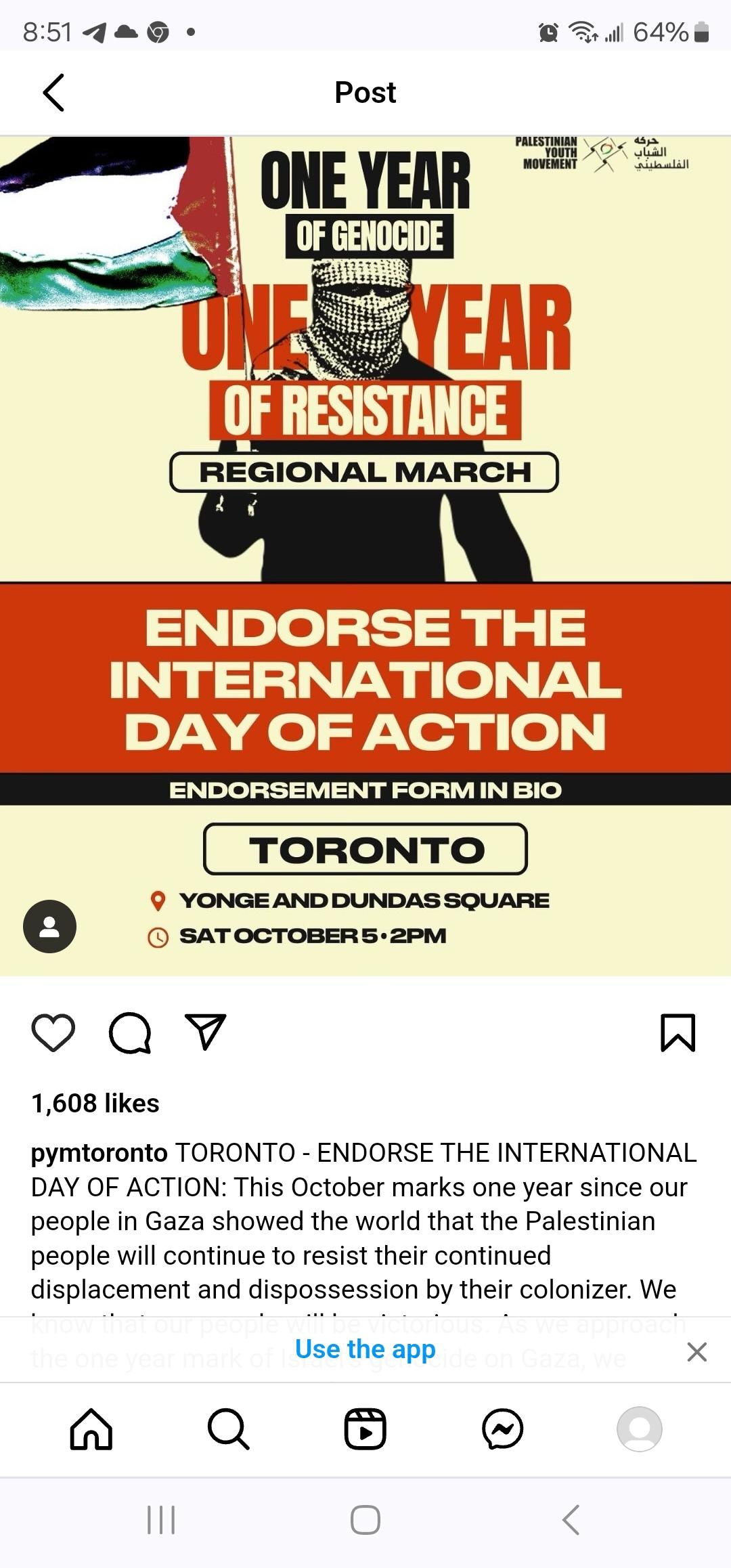This screenshot has width=731, height=1568.
Task: Go back using the top-left arrow
Action: 53,93
